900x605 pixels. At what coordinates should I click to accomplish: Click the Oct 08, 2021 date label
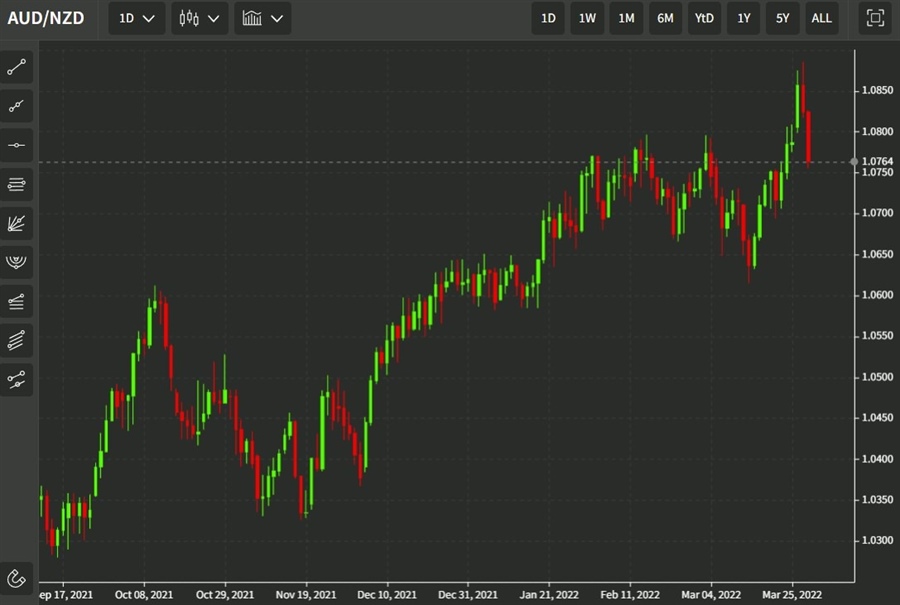[143, 595]
